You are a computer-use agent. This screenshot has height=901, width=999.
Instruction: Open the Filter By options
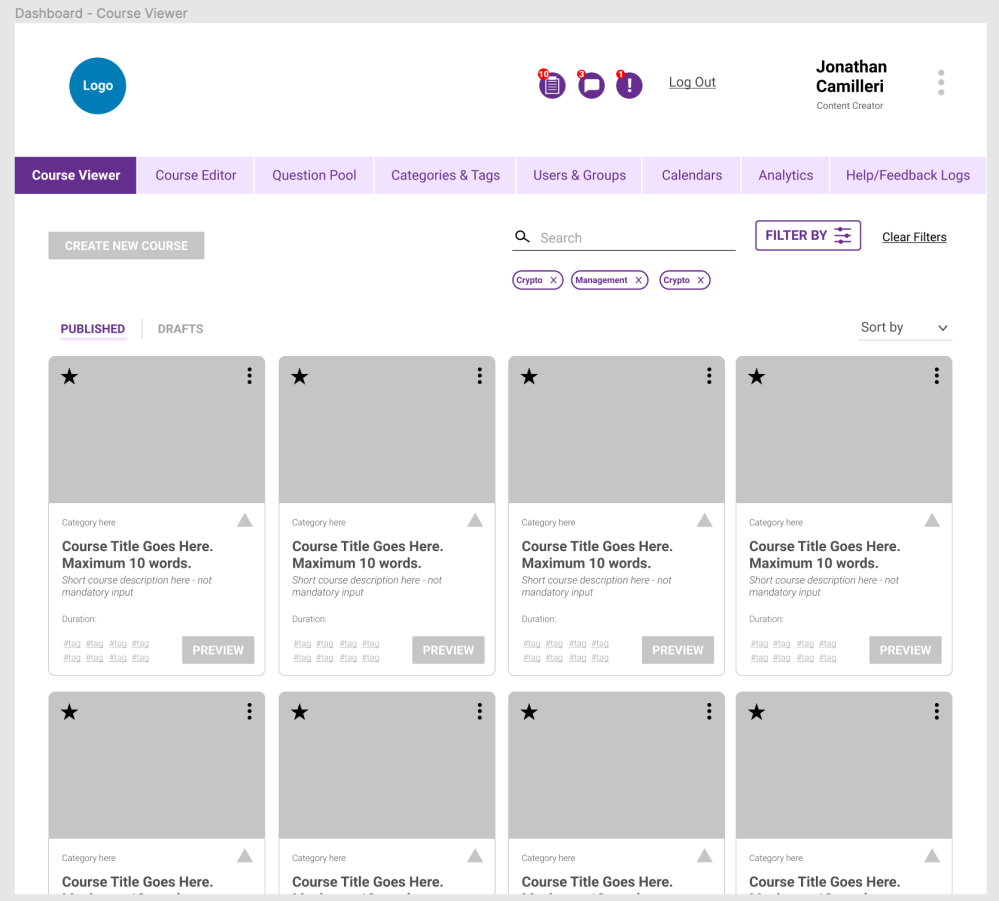pyautogui.click(x=808, y=236)
